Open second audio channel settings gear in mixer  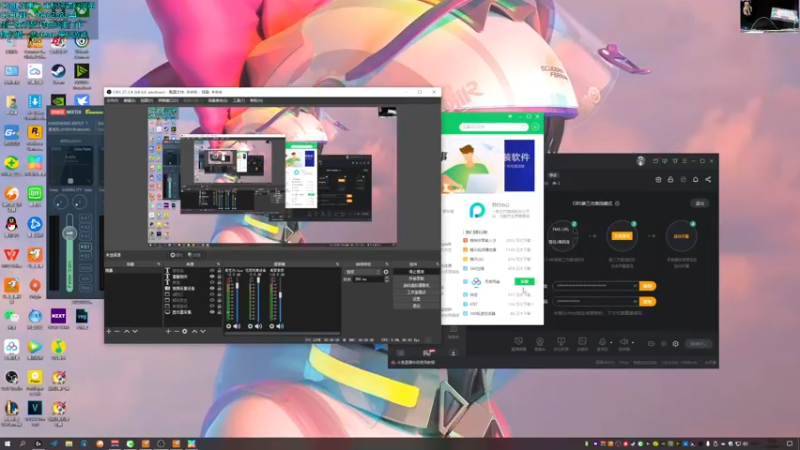click(250, 326)
